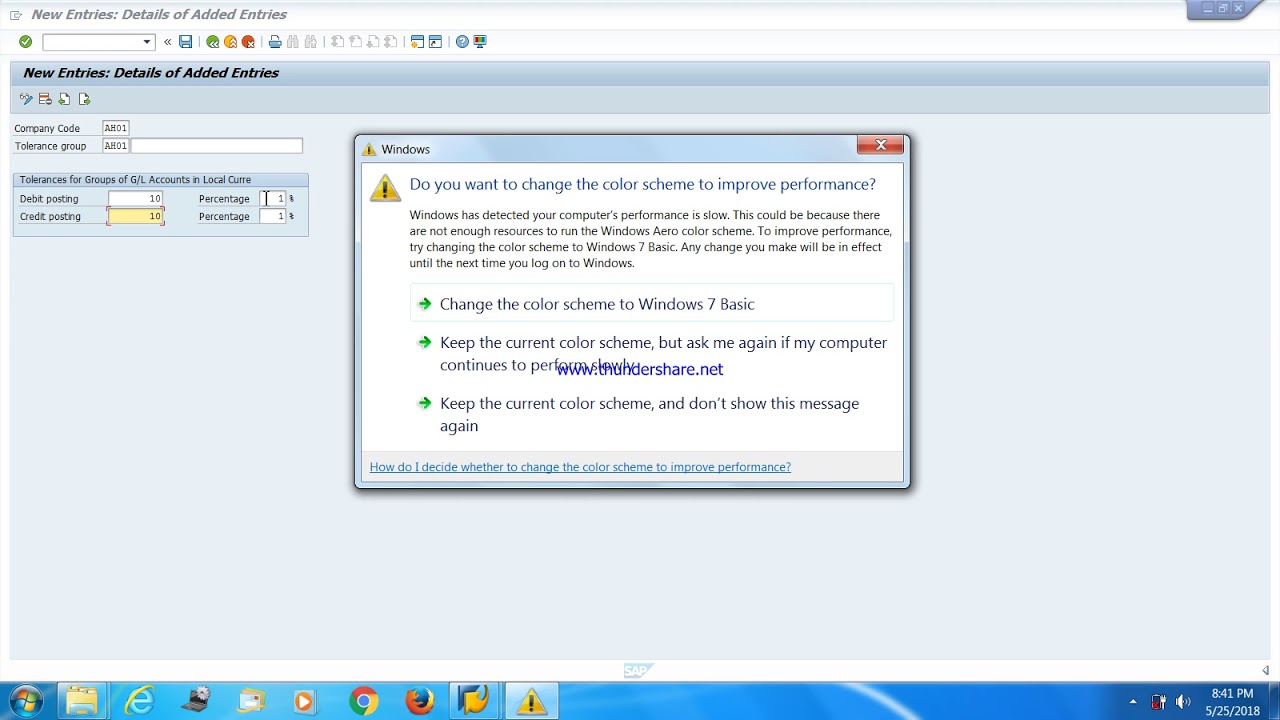Choose Keep current scheme but ask me again
The width and height of the screenshot is (1280, 720).
pos(652,353)
